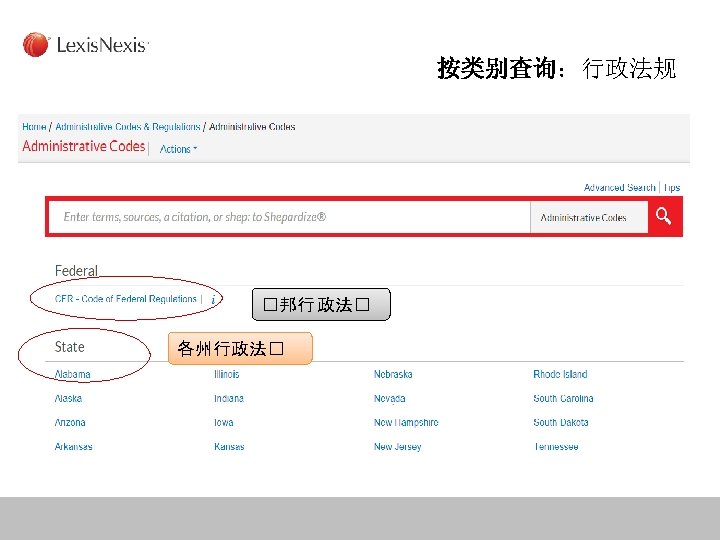This screenshot has width=720, height=540.
Task: Select Kansas state link
Action: coord(229,446)
